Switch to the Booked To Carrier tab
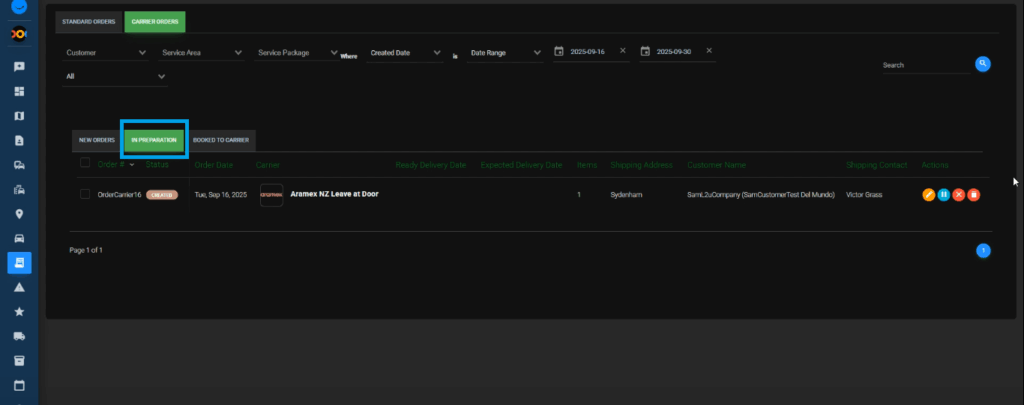The image size is (1024, 405). coord(221,140)
